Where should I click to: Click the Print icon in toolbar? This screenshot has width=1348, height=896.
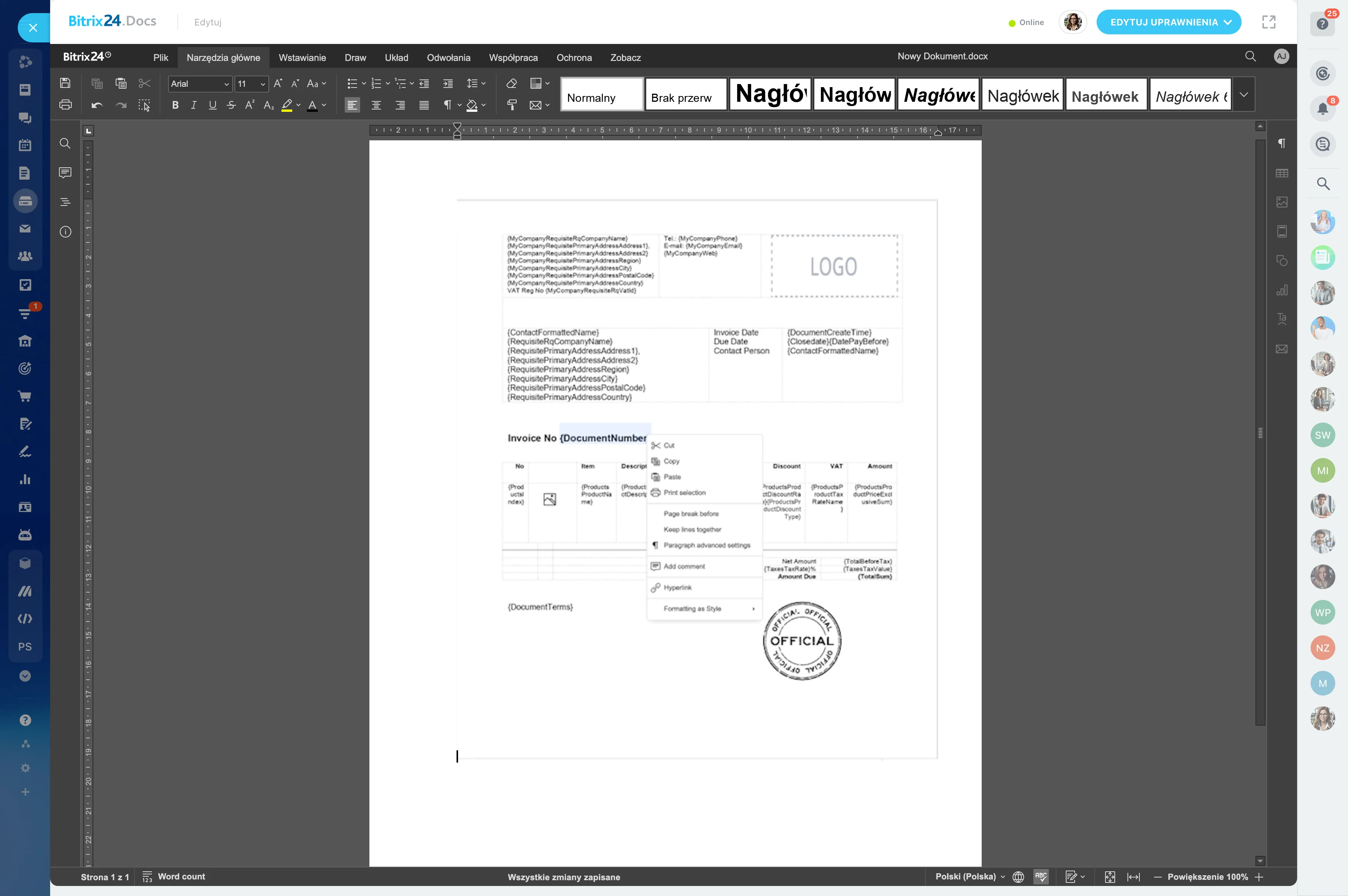(65, 105)
